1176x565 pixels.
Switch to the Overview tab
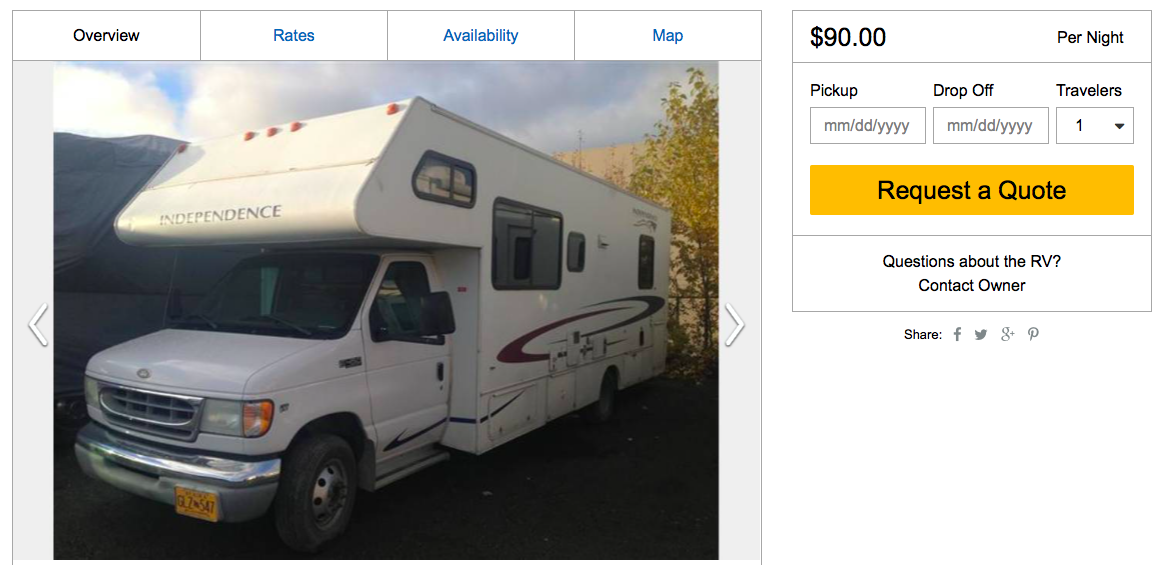click(x=106, y=36)
